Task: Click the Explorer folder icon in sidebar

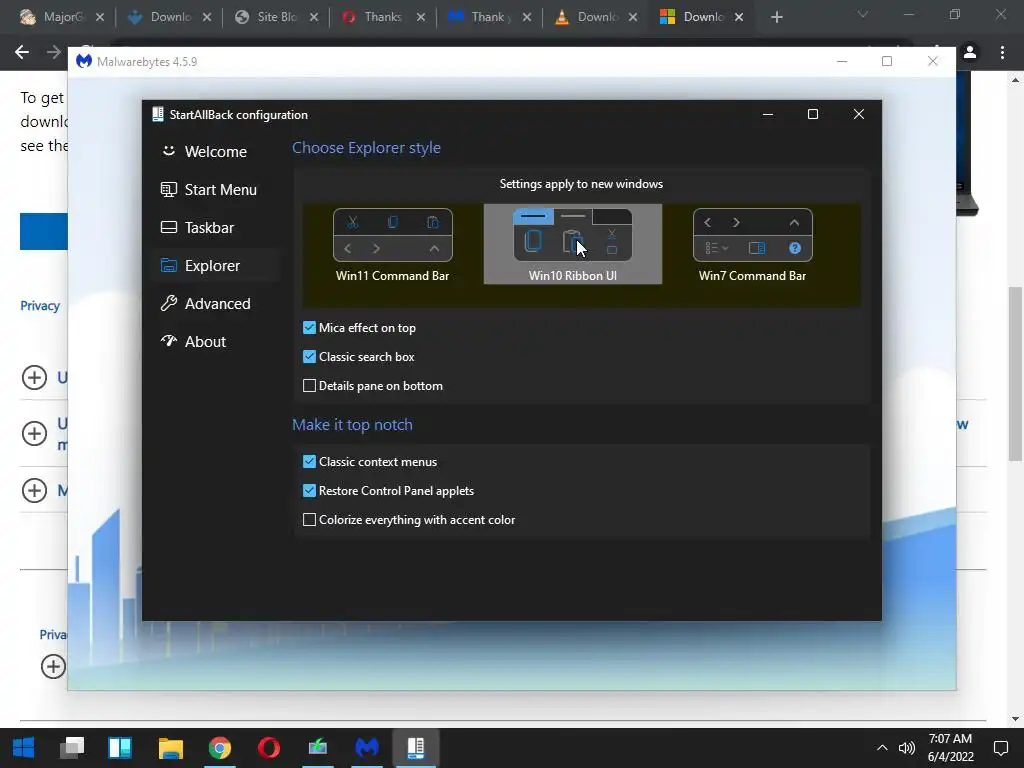Action: click(168, 265)
